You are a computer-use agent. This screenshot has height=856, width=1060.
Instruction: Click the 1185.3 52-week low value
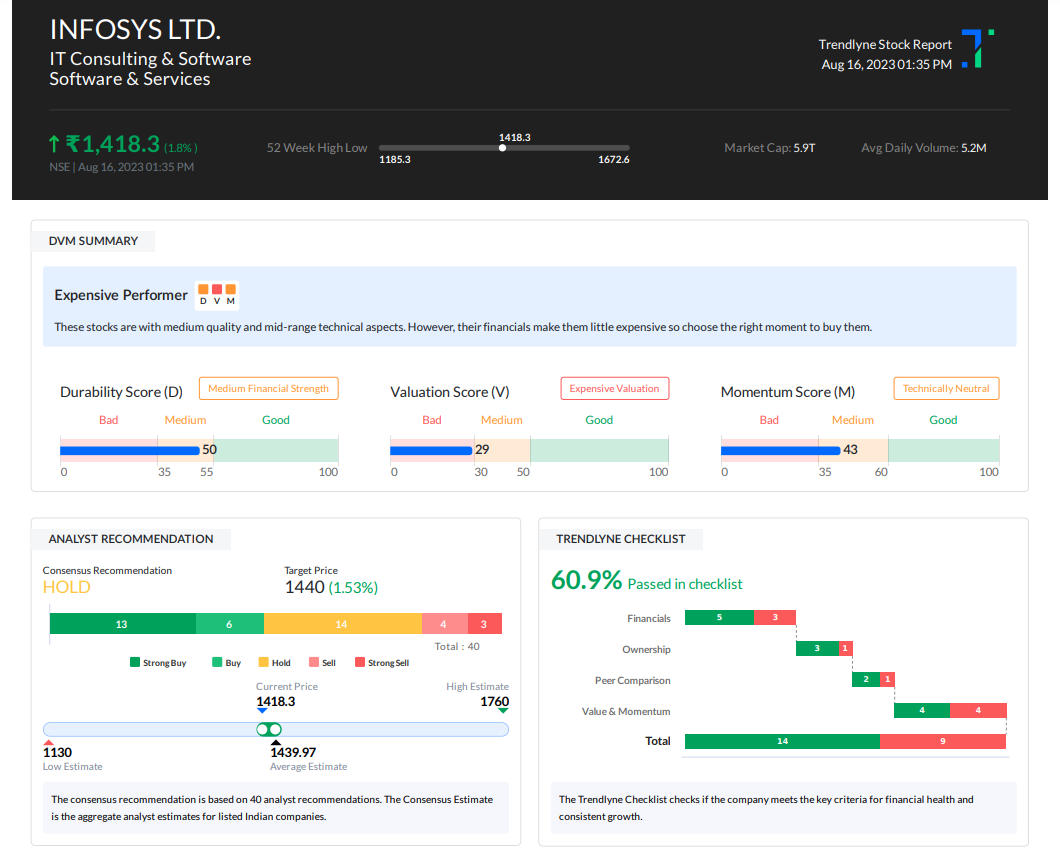(395, 160)
